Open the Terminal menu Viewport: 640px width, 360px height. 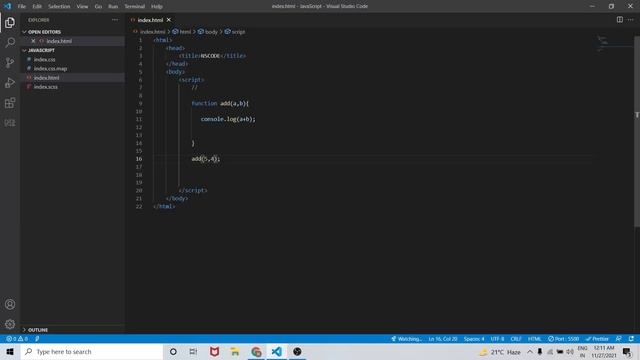coord(135,6)
